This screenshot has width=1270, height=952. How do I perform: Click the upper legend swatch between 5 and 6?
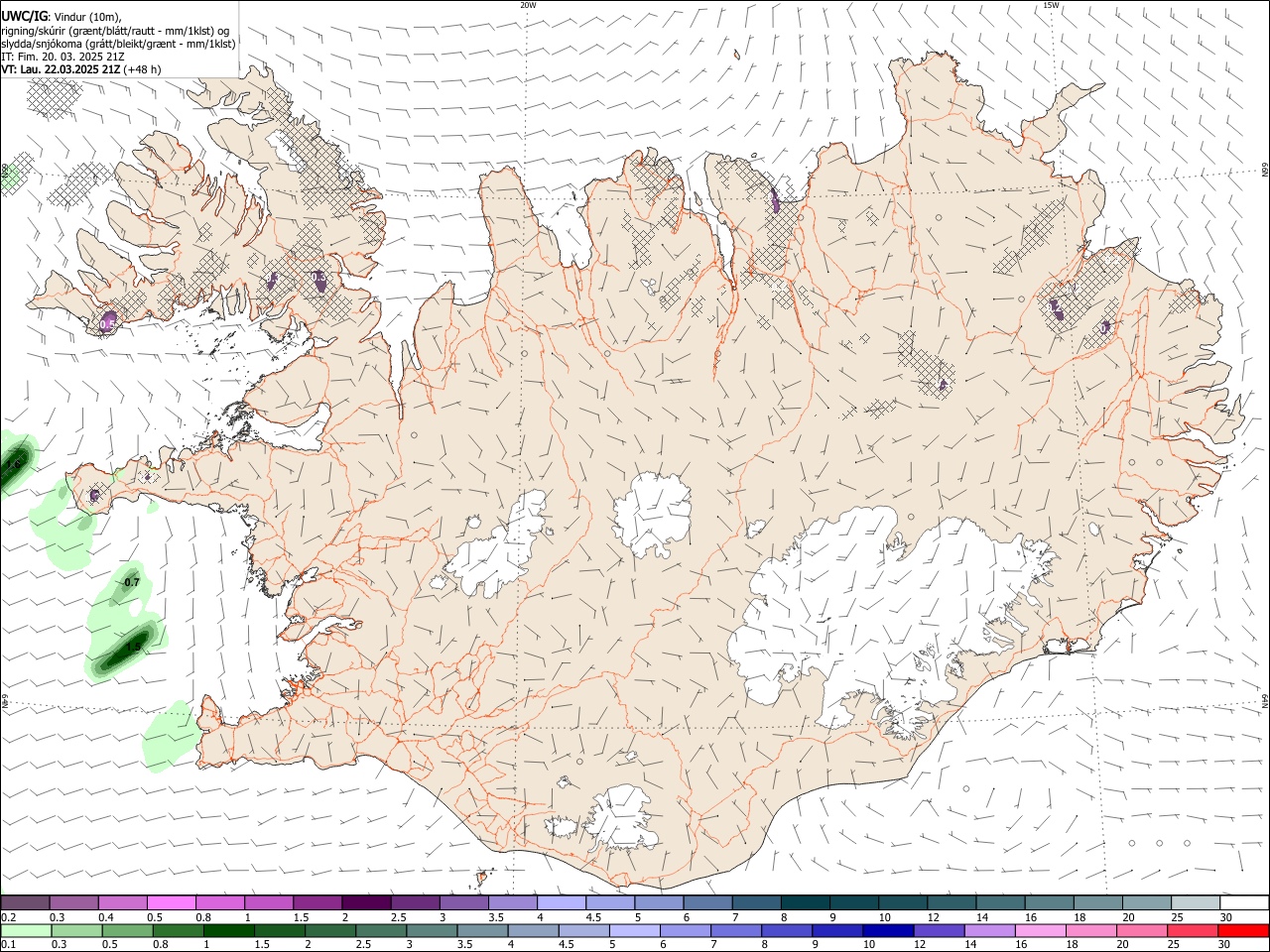click(x=658, y=902)
